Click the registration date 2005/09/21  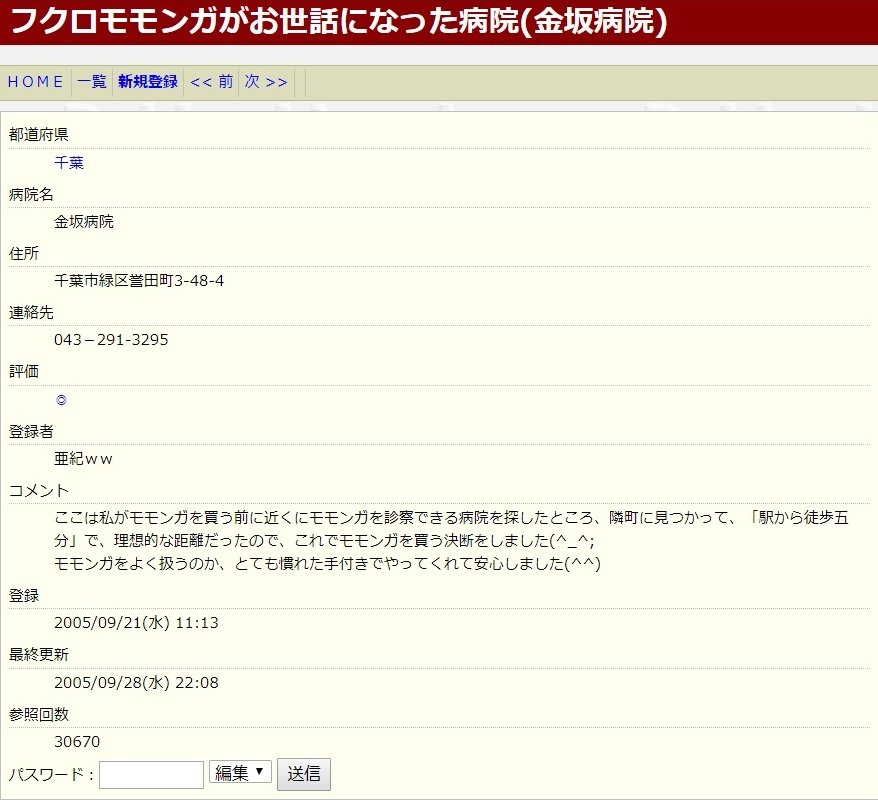coord(136,623)
